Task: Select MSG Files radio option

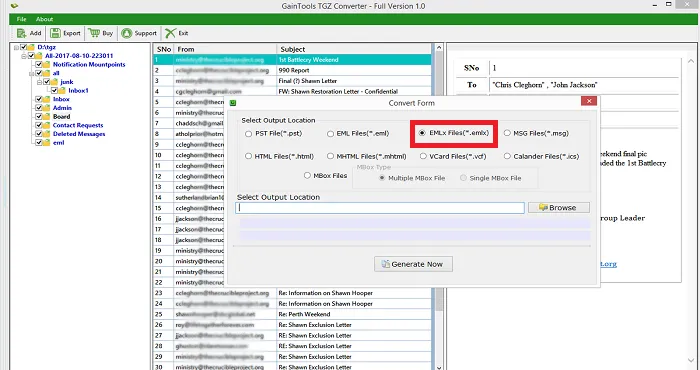Action: [507, 133]
